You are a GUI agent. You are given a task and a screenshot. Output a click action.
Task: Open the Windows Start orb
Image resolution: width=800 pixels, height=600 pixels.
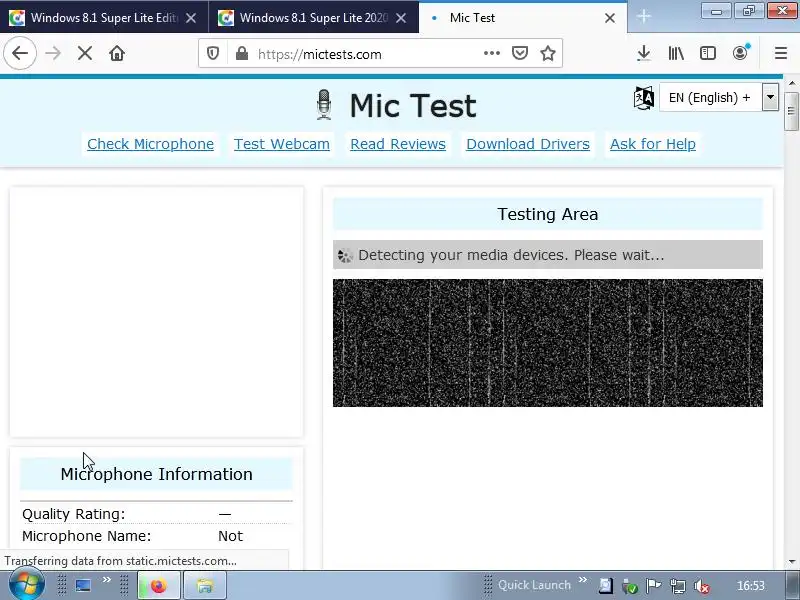coord(26,585)
